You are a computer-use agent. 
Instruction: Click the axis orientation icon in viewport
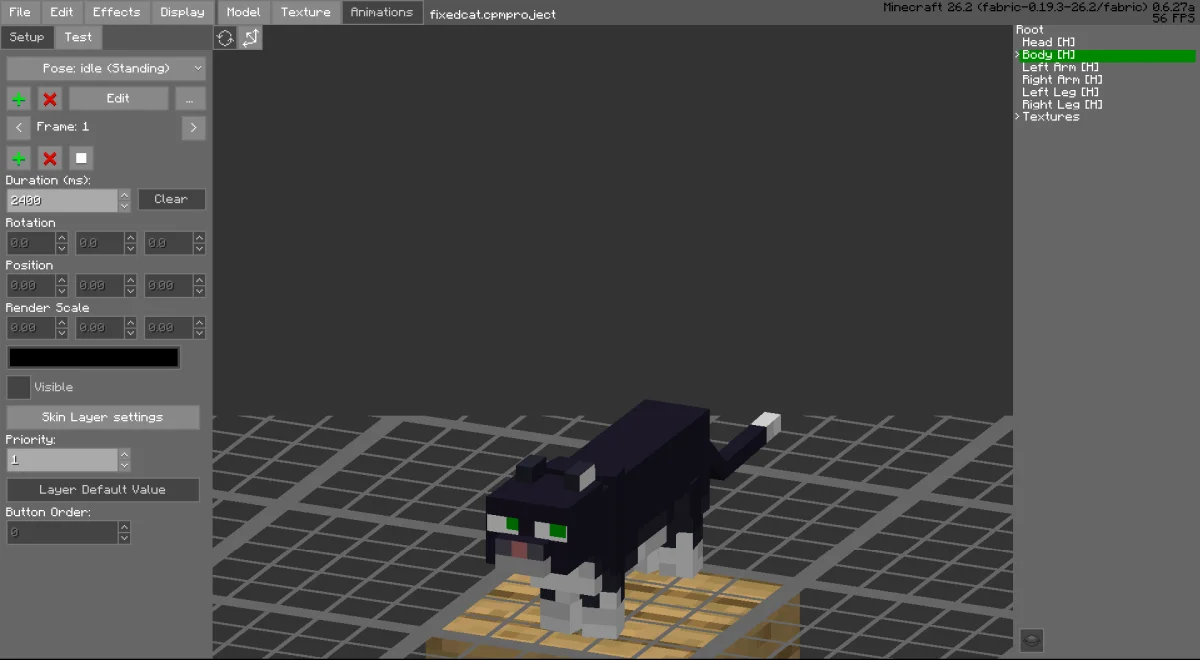click(x=250, y=38)
